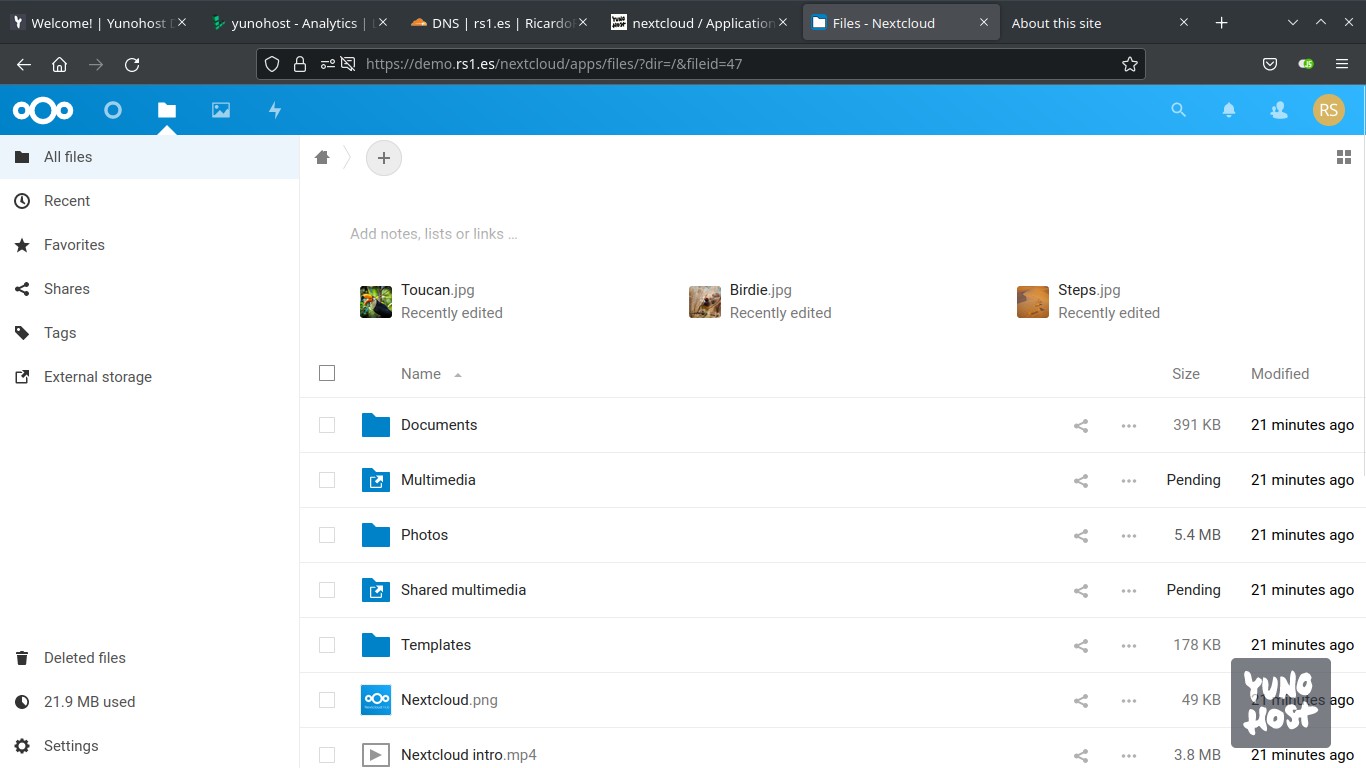Screen dimensions: 1366x768
Task: Open three-dot actions menu for Multimedia
Action: tap(1129, 481)
